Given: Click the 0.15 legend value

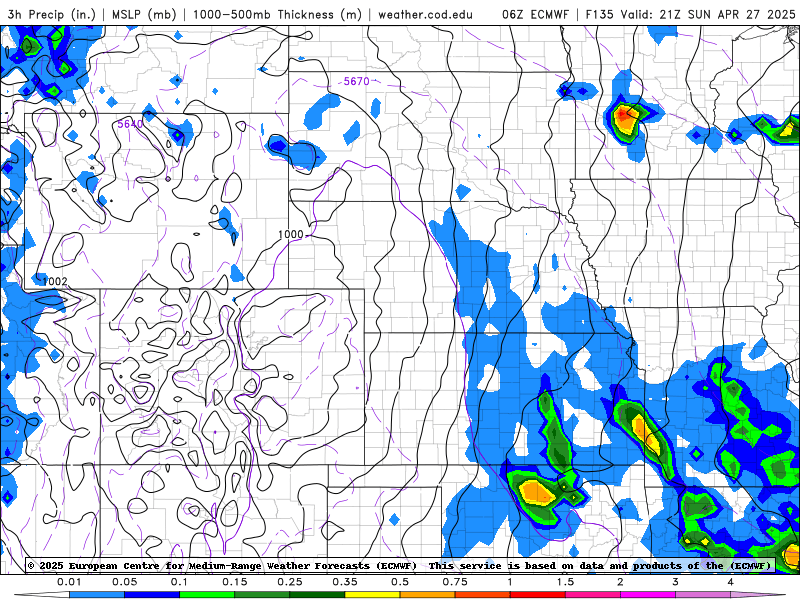Looking at the screenshot, I should pos(235,582).
